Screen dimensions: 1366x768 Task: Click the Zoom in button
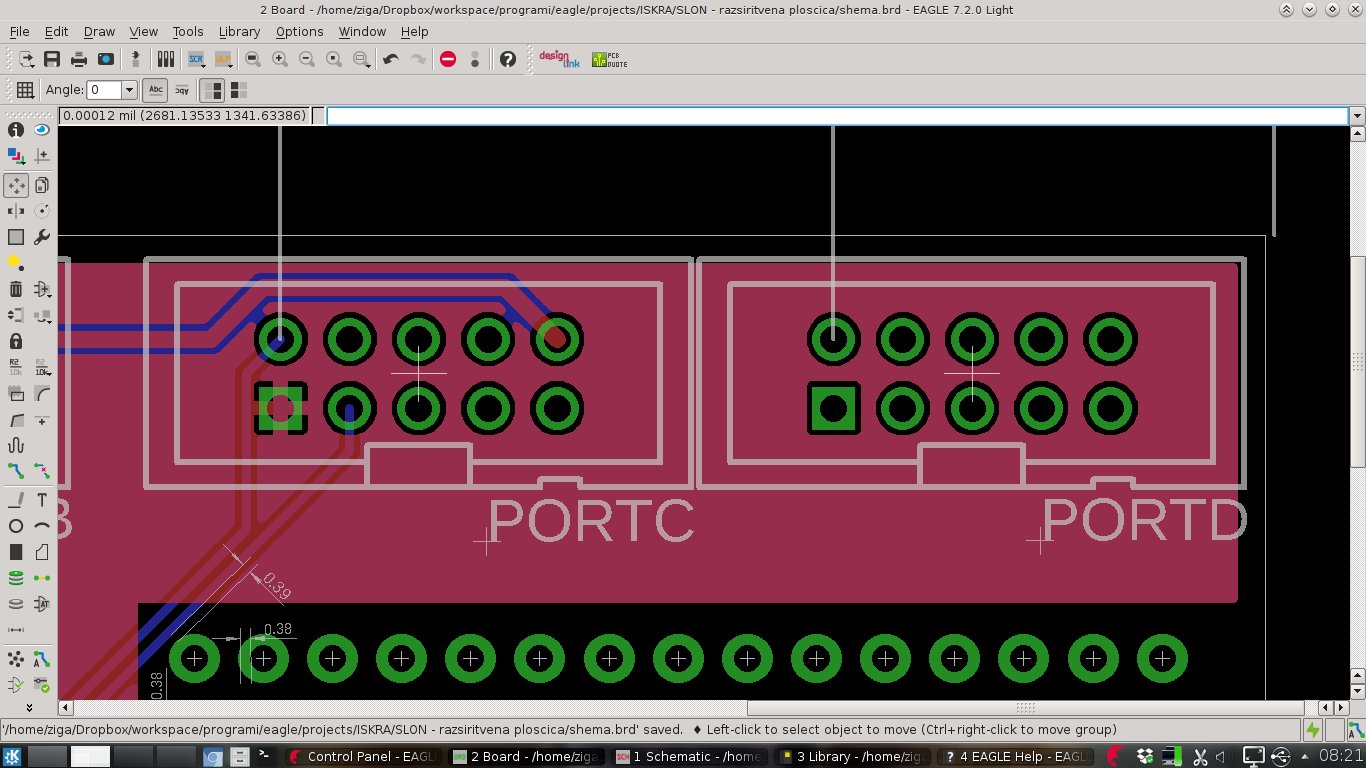280,60
